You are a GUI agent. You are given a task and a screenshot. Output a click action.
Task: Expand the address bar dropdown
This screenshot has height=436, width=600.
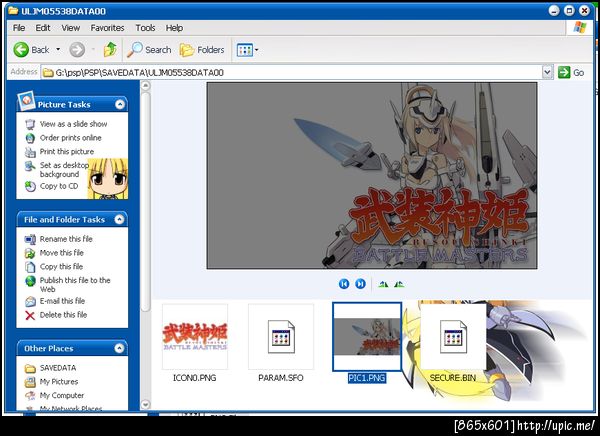pyautogui.click(x=547, y=72)
